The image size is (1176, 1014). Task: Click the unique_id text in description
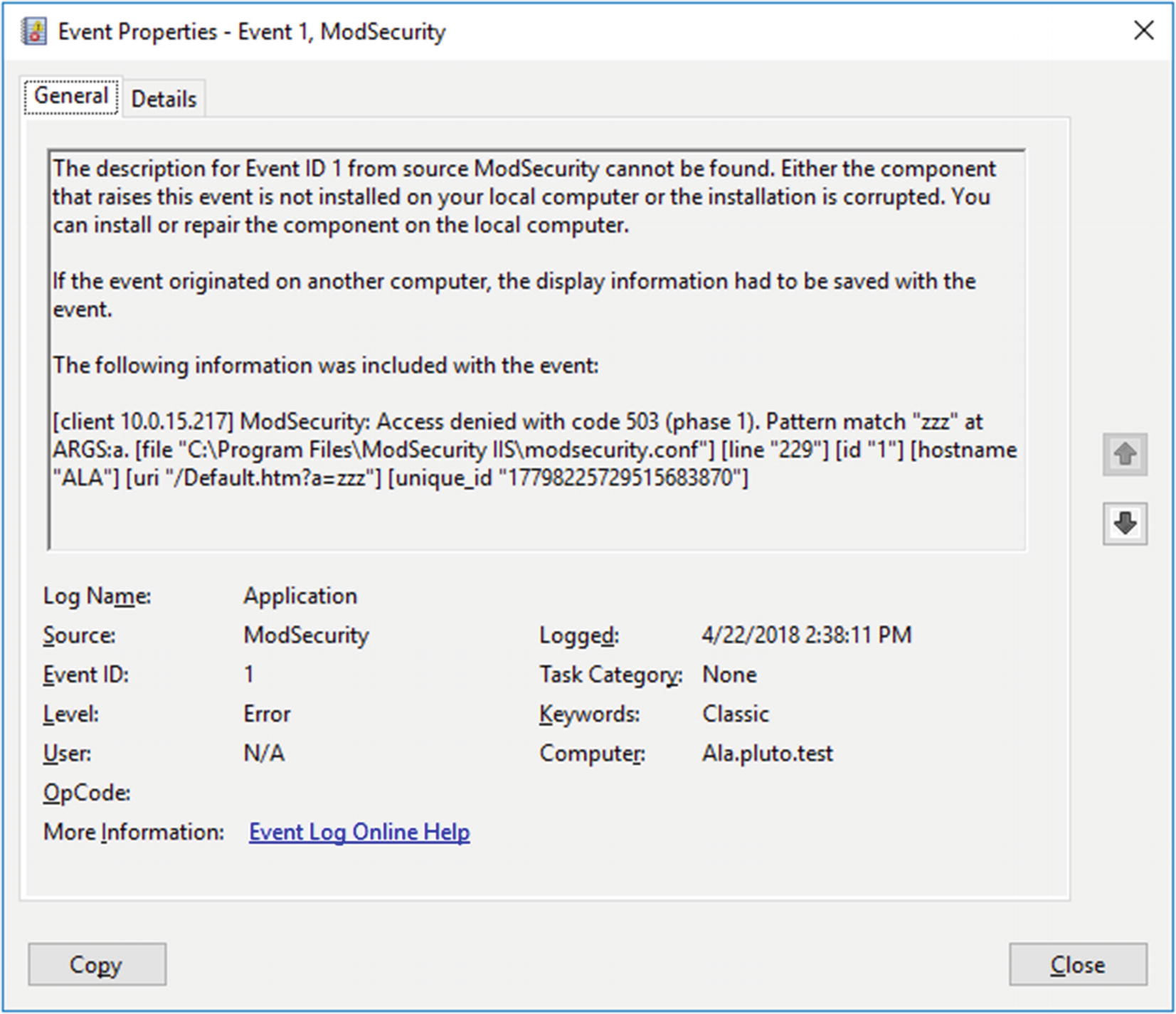[568, 477]
